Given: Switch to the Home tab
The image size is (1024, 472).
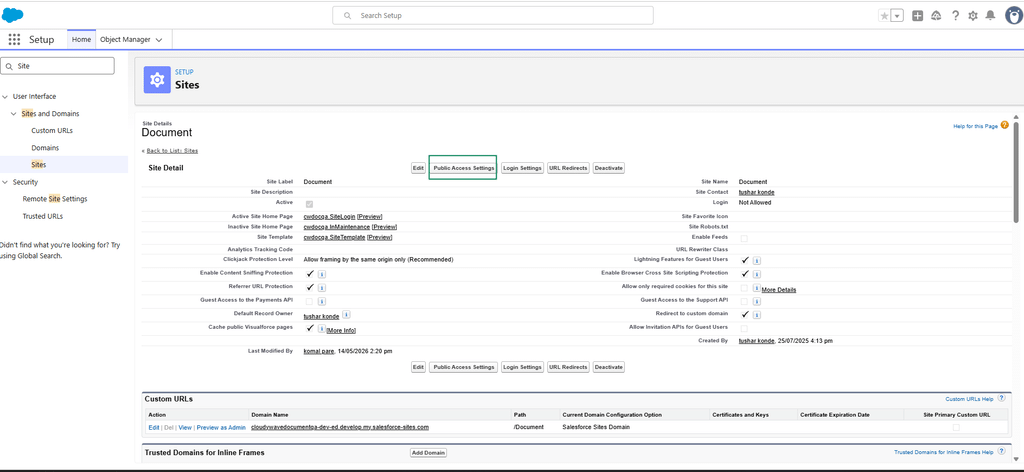Looking at the screenshot, I should point(81,39).
